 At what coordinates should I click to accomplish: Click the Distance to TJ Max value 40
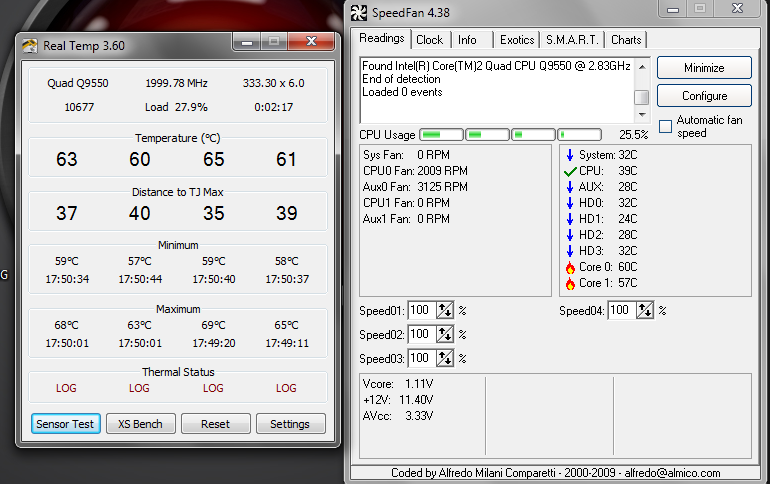coord(140,214)
